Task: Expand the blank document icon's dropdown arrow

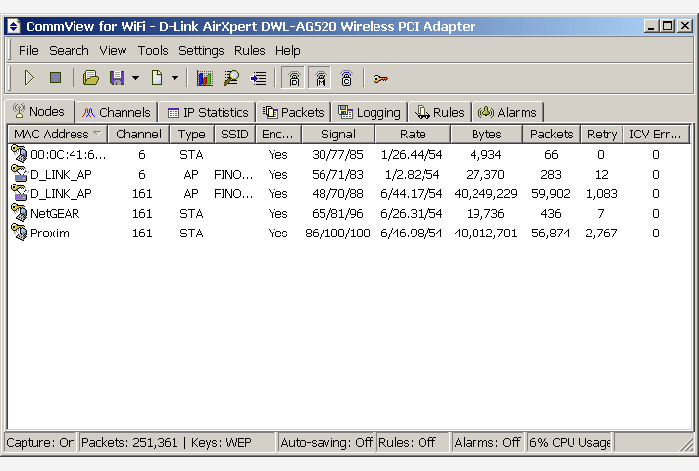Action: coord(175,78)
